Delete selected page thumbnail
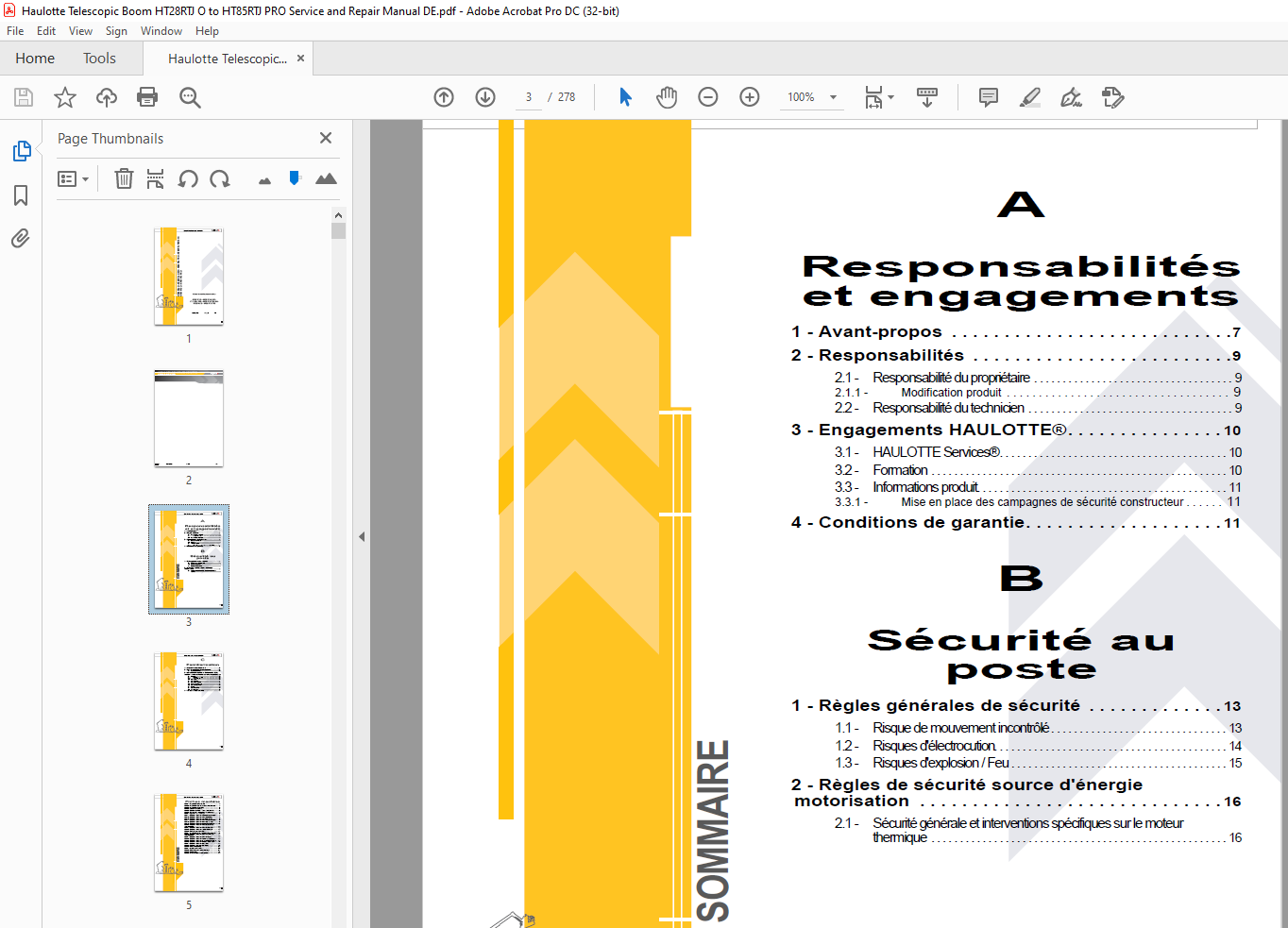 coord(124,178)
